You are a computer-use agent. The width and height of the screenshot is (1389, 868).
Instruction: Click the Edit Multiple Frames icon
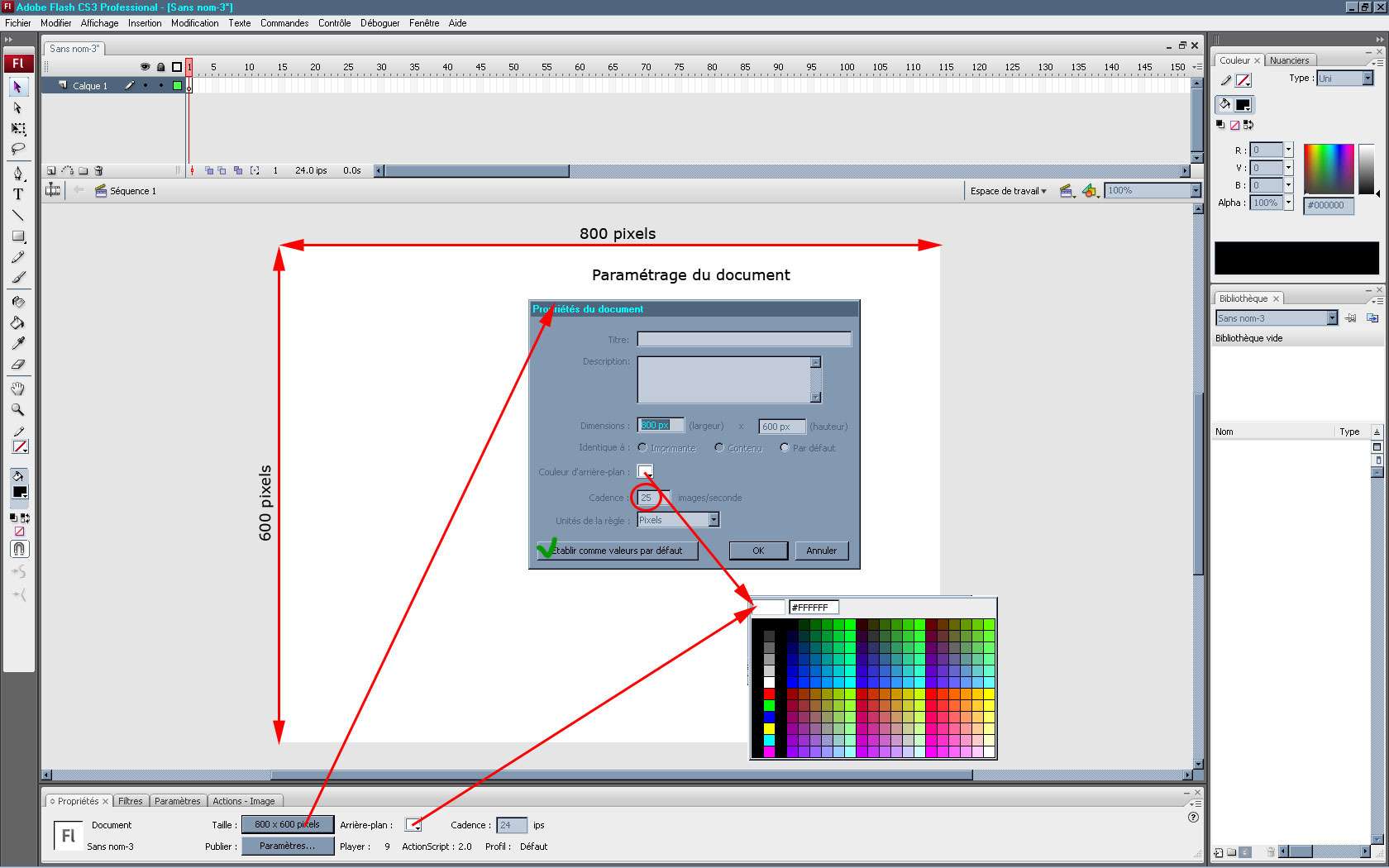238,171
